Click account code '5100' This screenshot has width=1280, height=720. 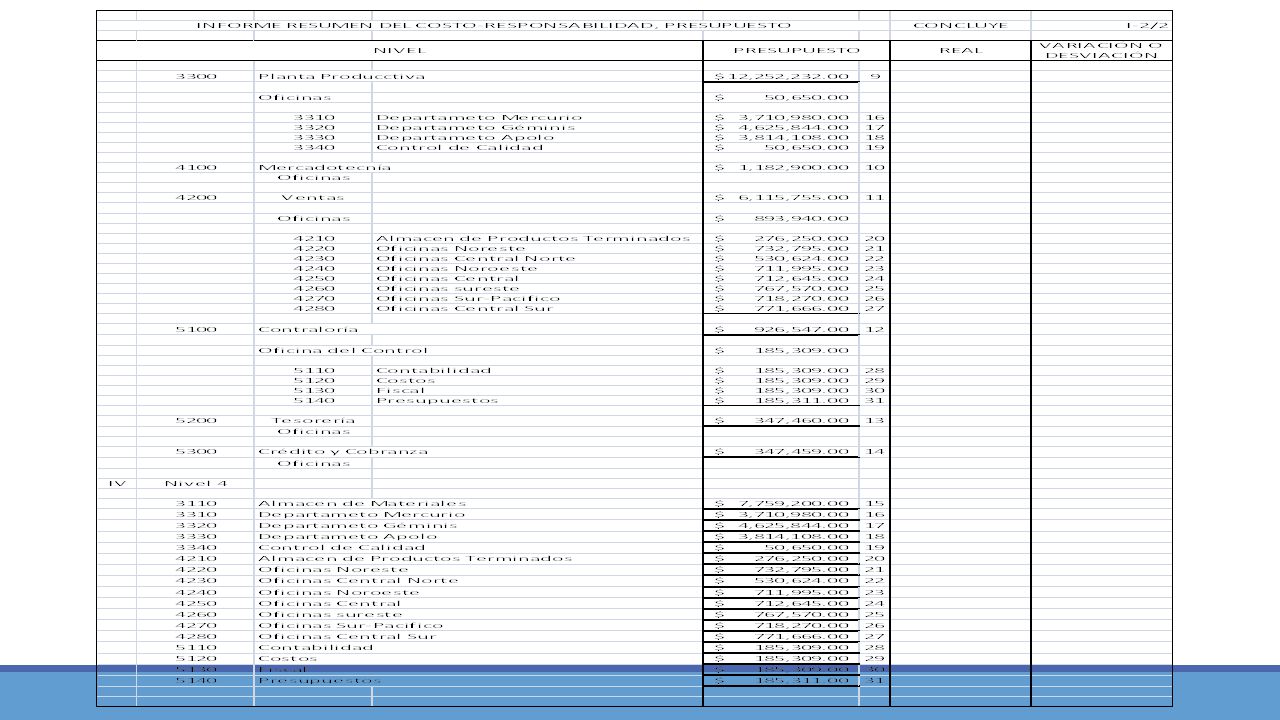pos(196,329)
